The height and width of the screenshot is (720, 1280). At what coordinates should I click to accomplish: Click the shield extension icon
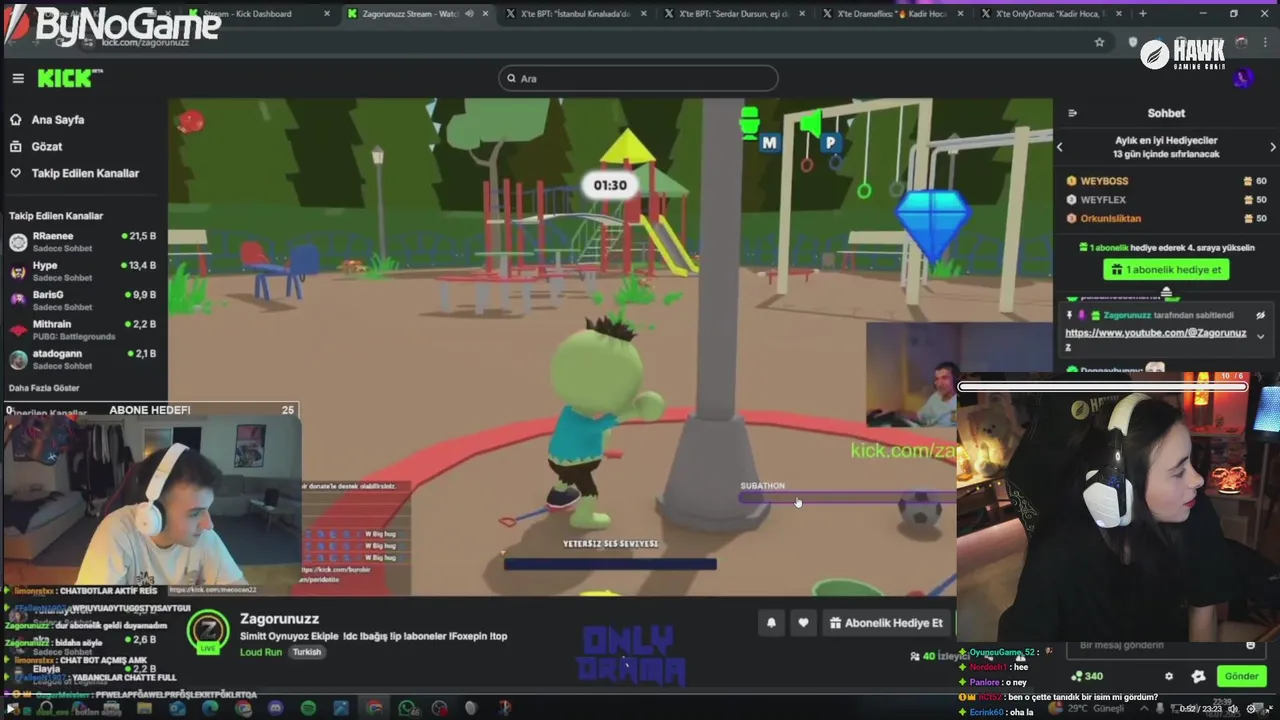pos(1133,42)
